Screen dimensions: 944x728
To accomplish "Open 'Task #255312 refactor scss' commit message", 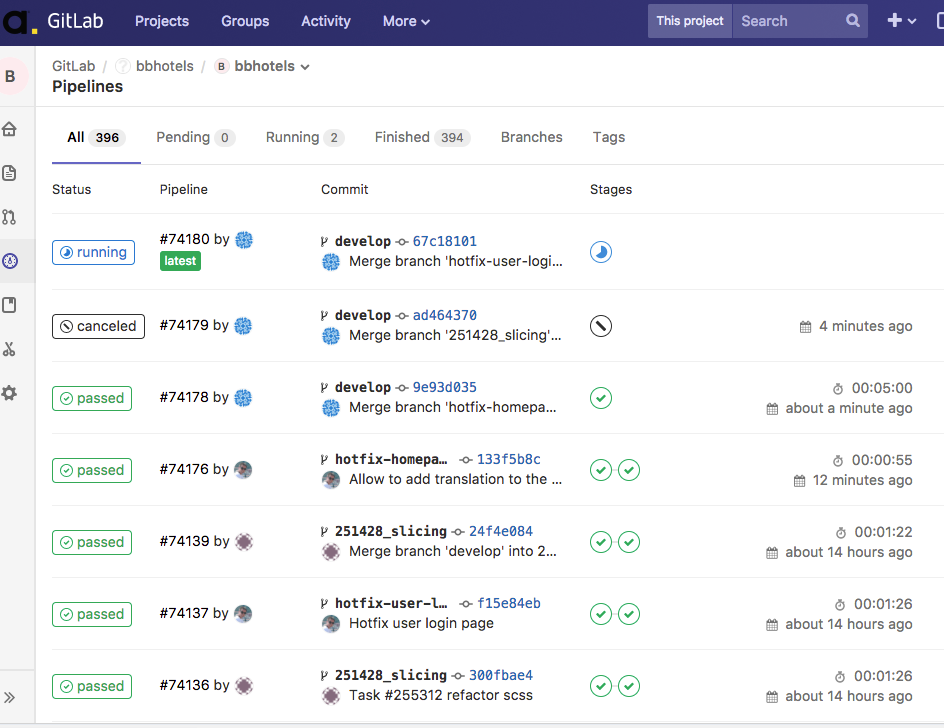I will [441, 695].
